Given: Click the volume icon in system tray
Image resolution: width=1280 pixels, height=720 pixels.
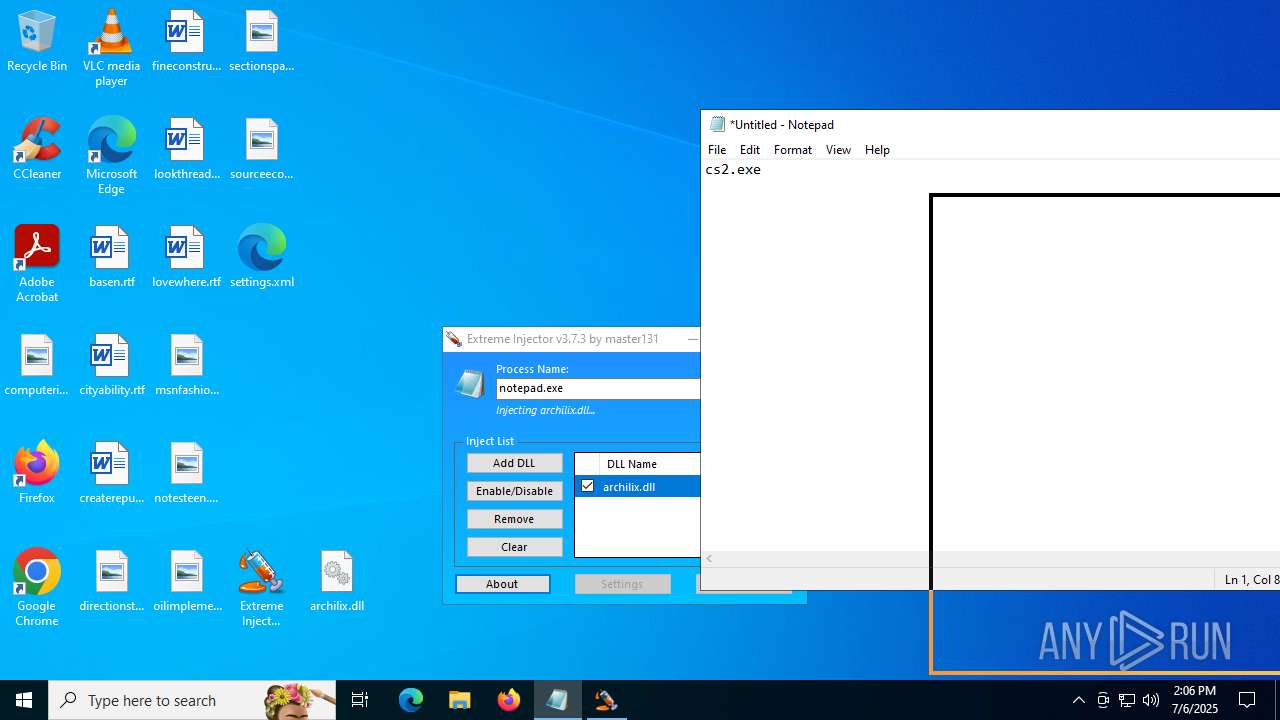Looking at the screenshot, I should (x=1151, y=700).
